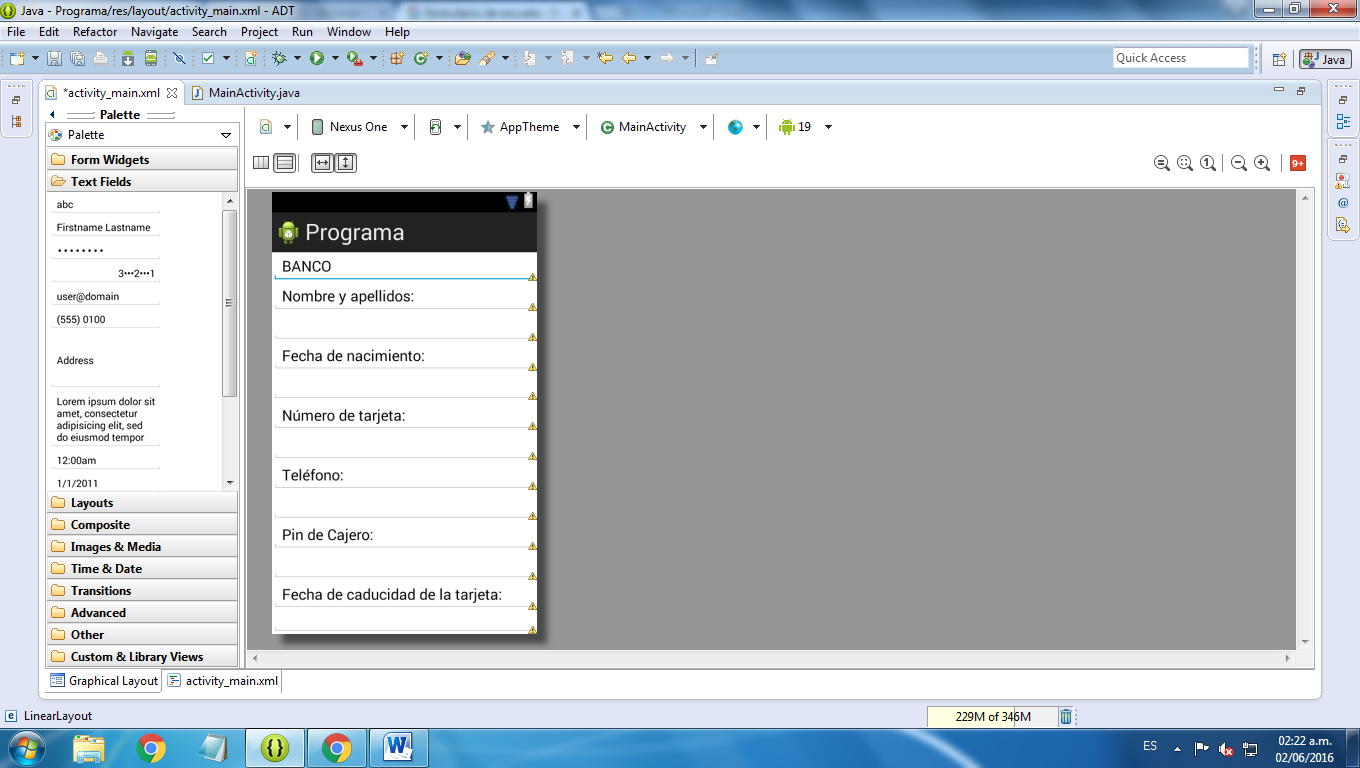
Task: Click the Last Edit Location icon
Action: click(x=605, y=58)
